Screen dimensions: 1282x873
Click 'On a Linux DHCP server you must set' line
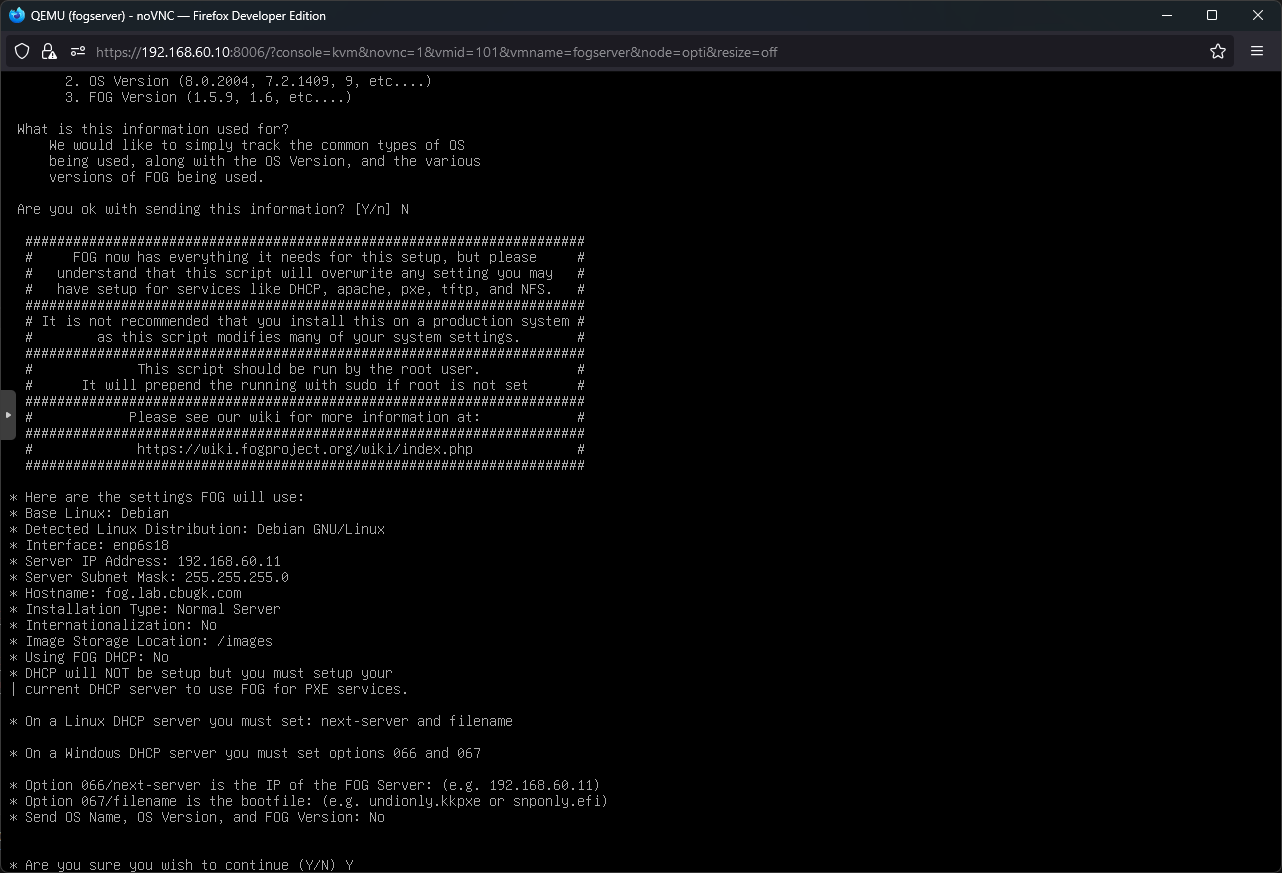click(x=261, y=721)
